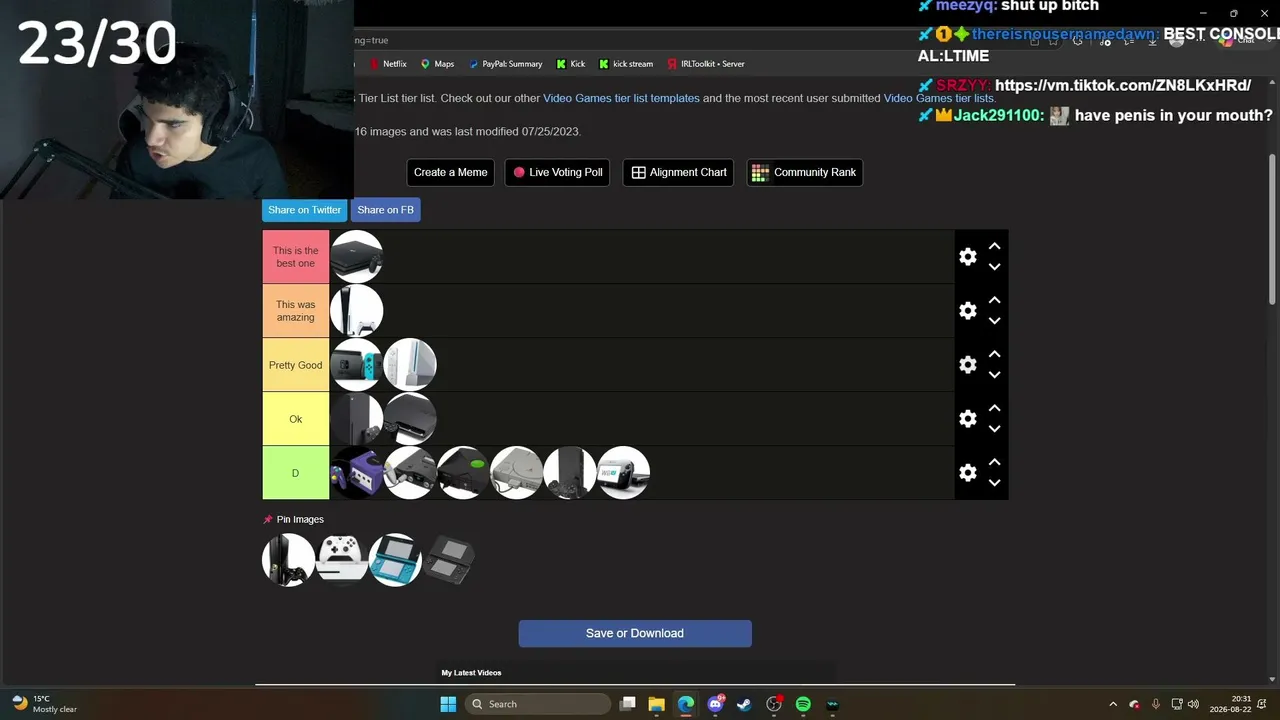Screen dimensions: 1280x720
Task: Move 'Pretty Good' row down
Action: (994, 375)
